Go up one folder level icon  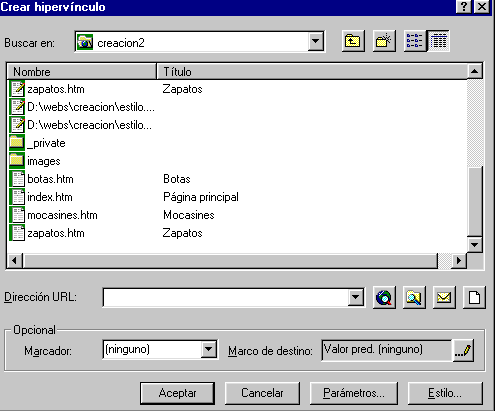pyautogui.click(x=353, y=41)
